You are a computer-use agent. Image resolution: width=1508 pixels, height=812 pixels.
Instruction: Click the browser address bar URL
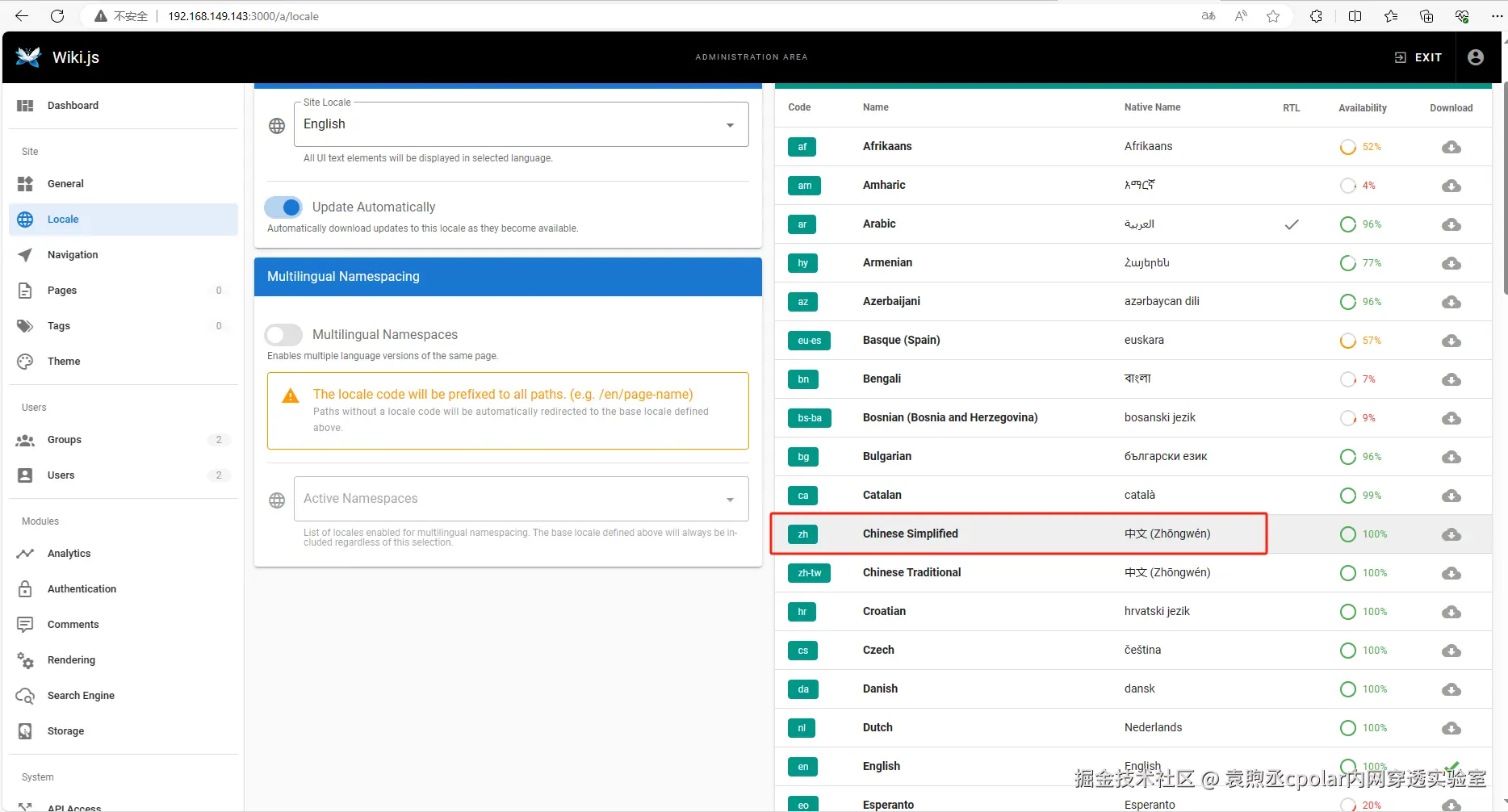[x=243, y=16]
